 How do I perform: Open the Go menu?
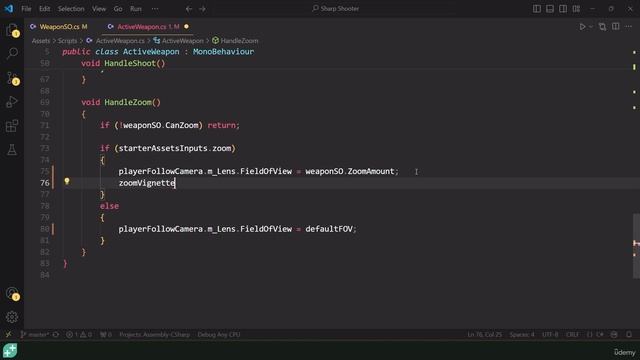(x=118, y=9)
